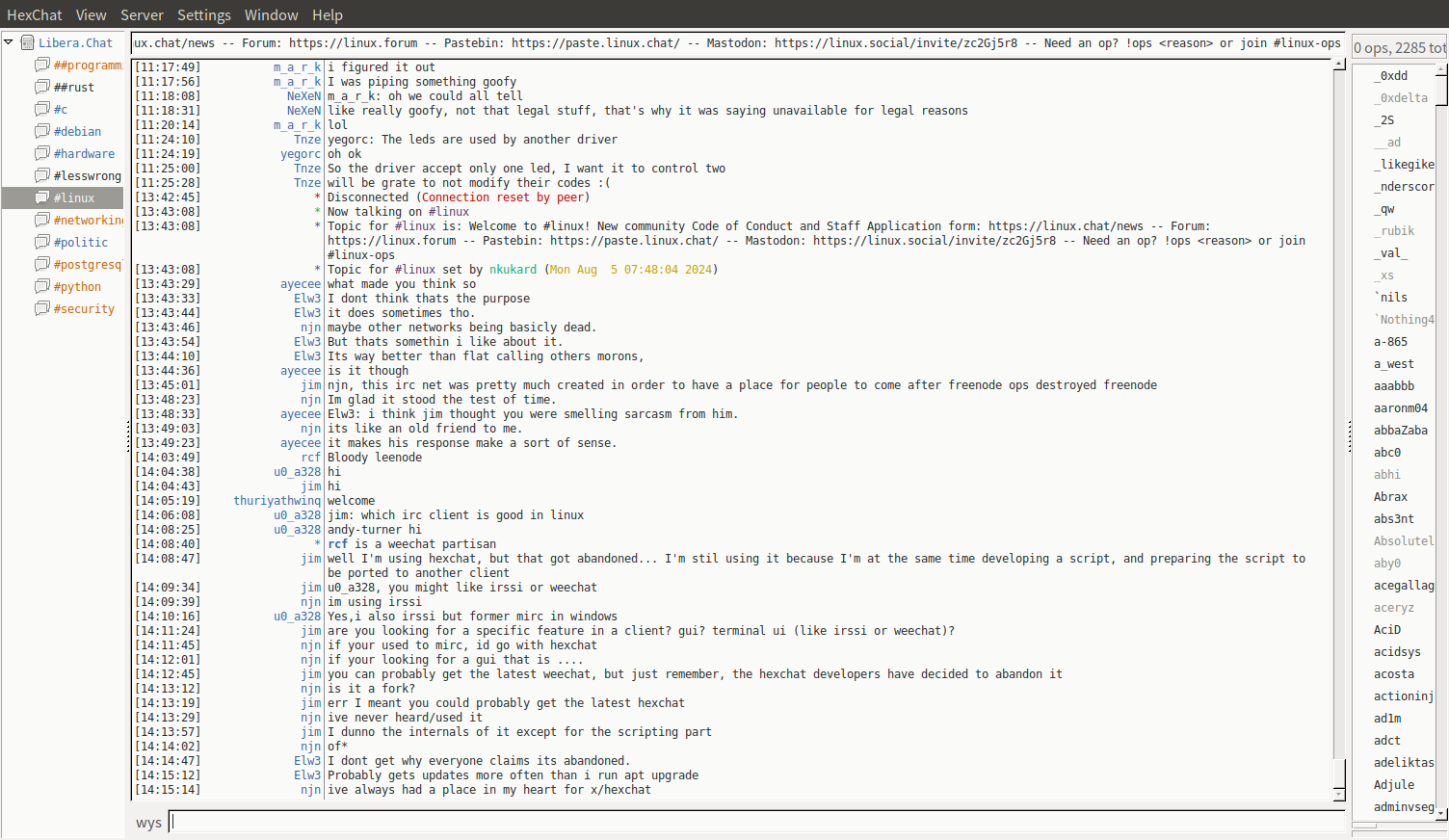Open the HexChat menu
The image size is (1449, 840).
tap(34, 15)
